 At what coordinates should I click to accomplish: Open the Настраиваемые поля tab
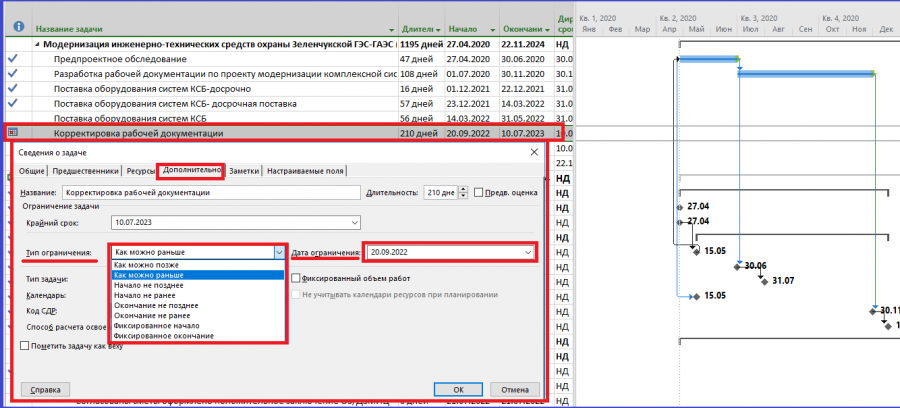coord(305,171)
